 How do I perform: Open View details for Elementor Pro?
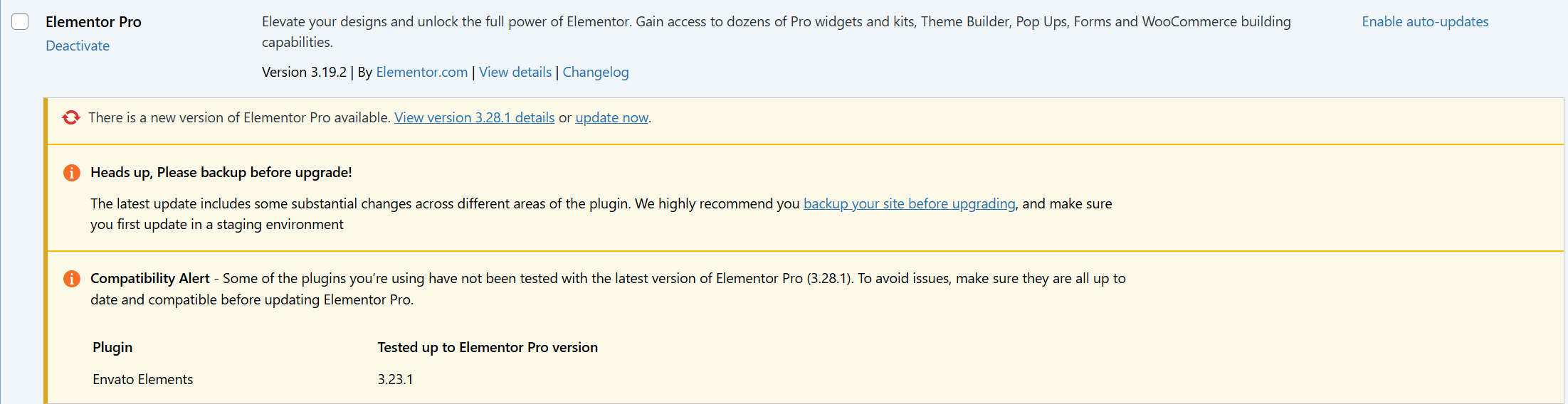point(515,72)
